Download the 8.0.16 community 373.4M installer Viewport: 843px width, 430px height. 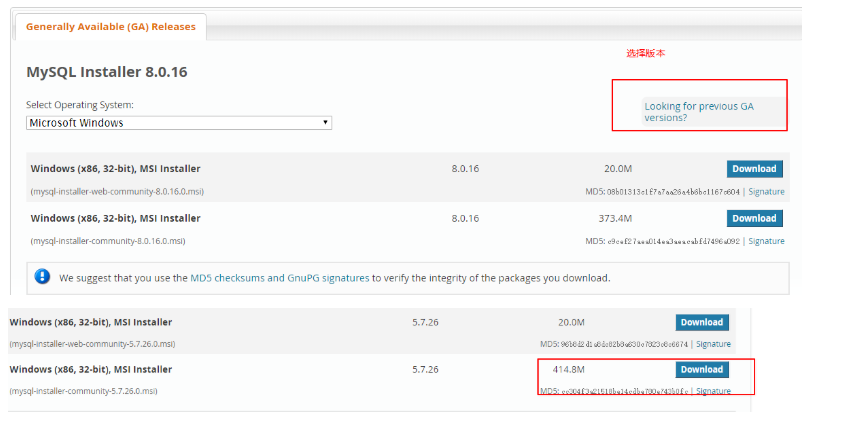[754, 218]
